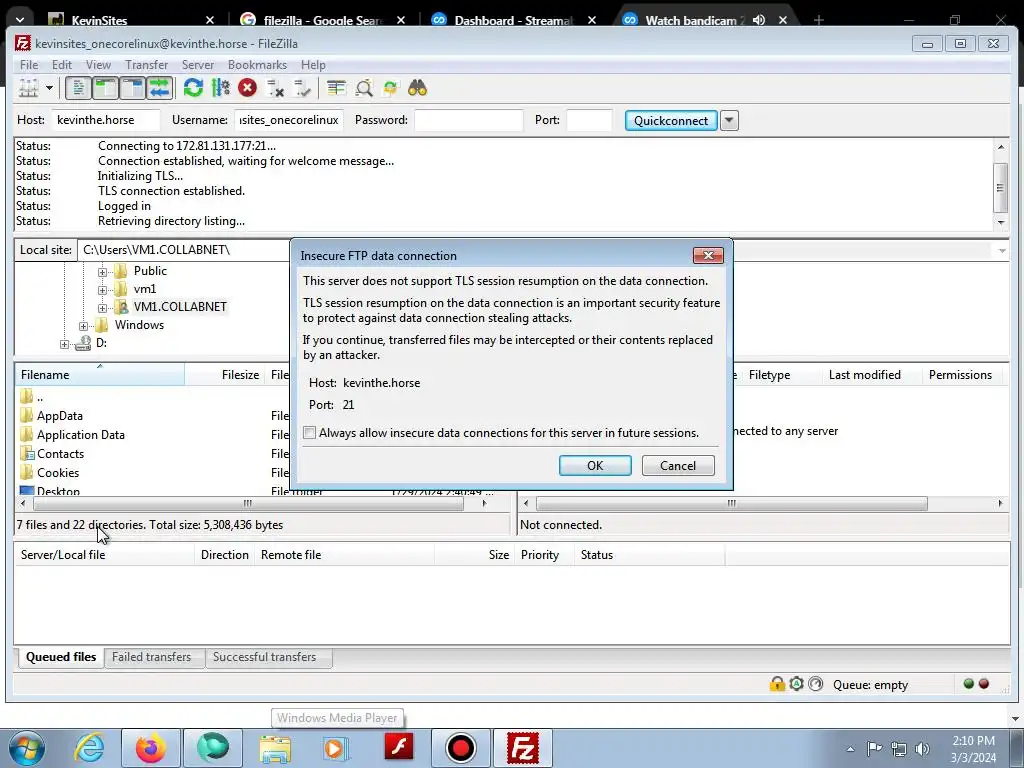Viewport: 1024px width, 768px height.
Task: Toggle remote directory tree display icon
Action: pyautogui.click(x=133, y=88)
